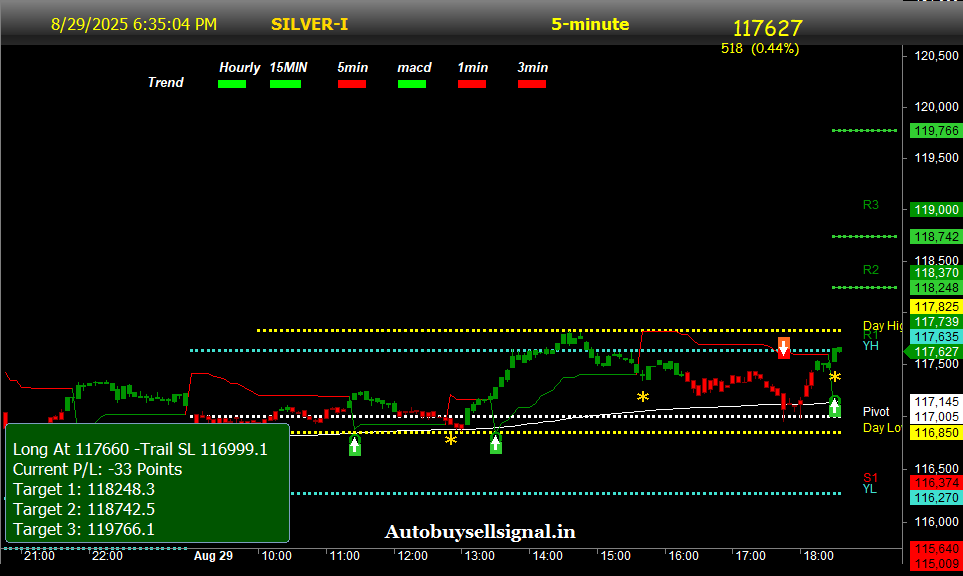963x576 pixels.
Task: Click the Aug 29 date on time axis
Action: coord(213,556)
